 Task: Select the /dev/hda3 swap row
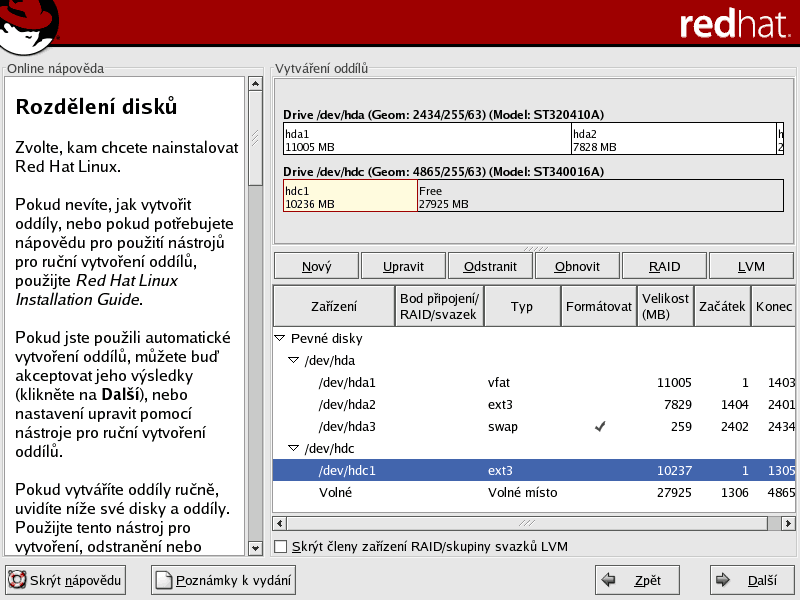point(534,426)
